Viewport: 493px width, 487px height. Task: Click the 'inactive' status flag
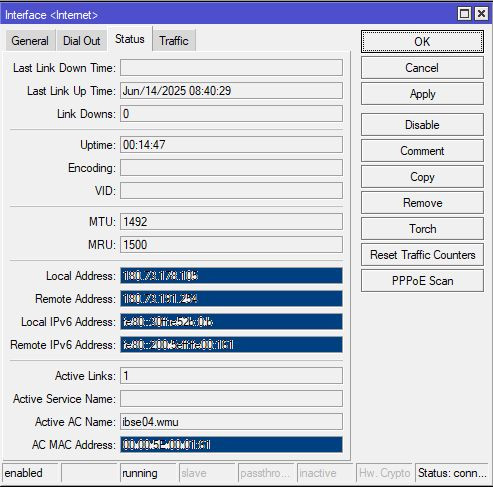click(325, 473)
